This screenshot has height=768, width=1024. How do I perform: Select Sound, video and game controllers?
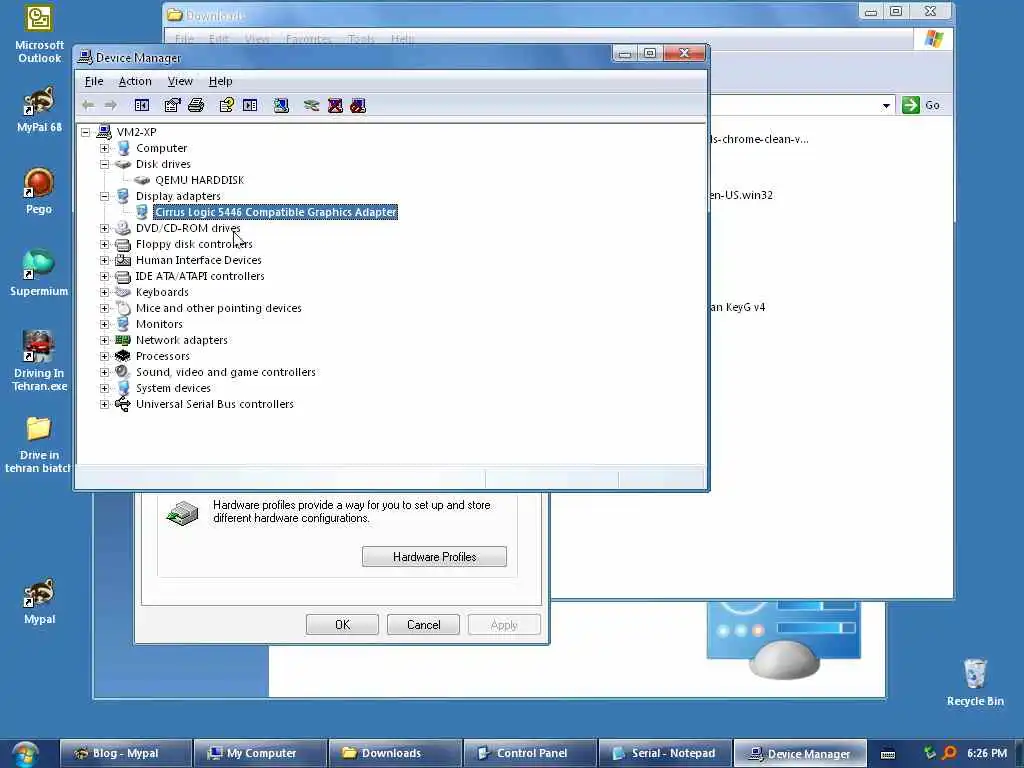pyautogui.click(x=226, y=372)
